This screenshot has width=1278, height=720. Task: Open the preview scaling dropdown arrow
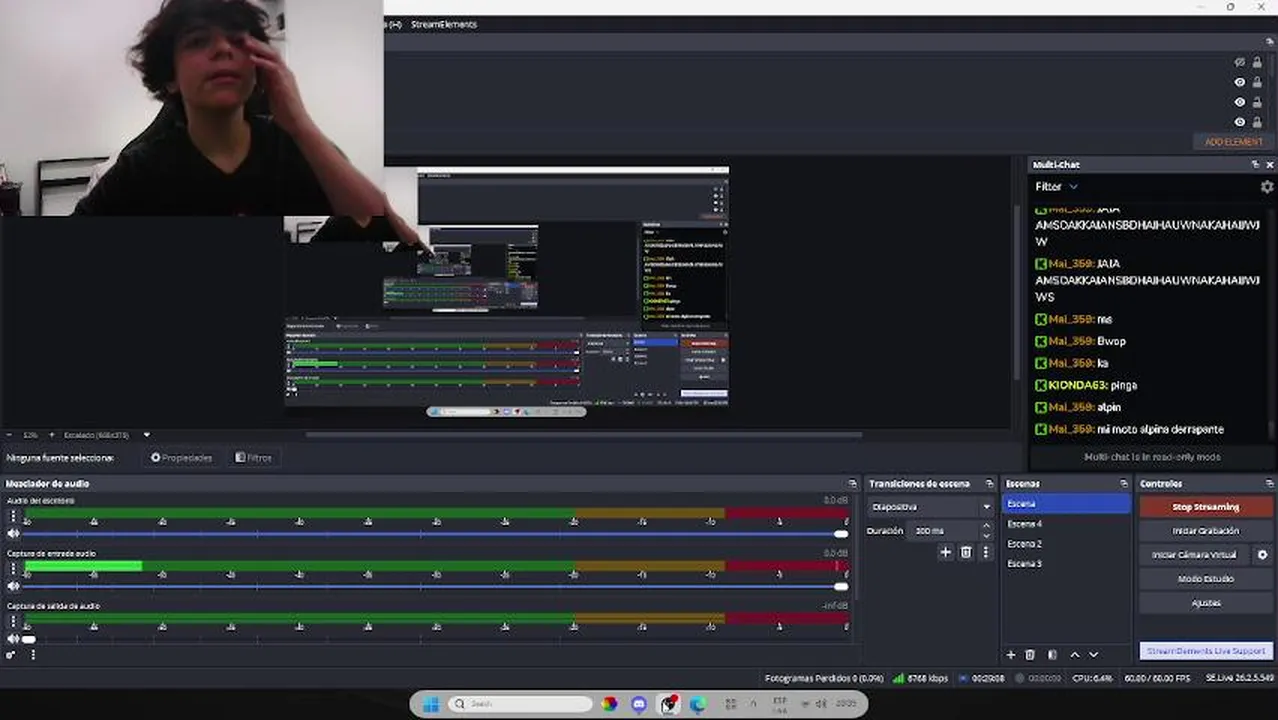coord(147,435)
